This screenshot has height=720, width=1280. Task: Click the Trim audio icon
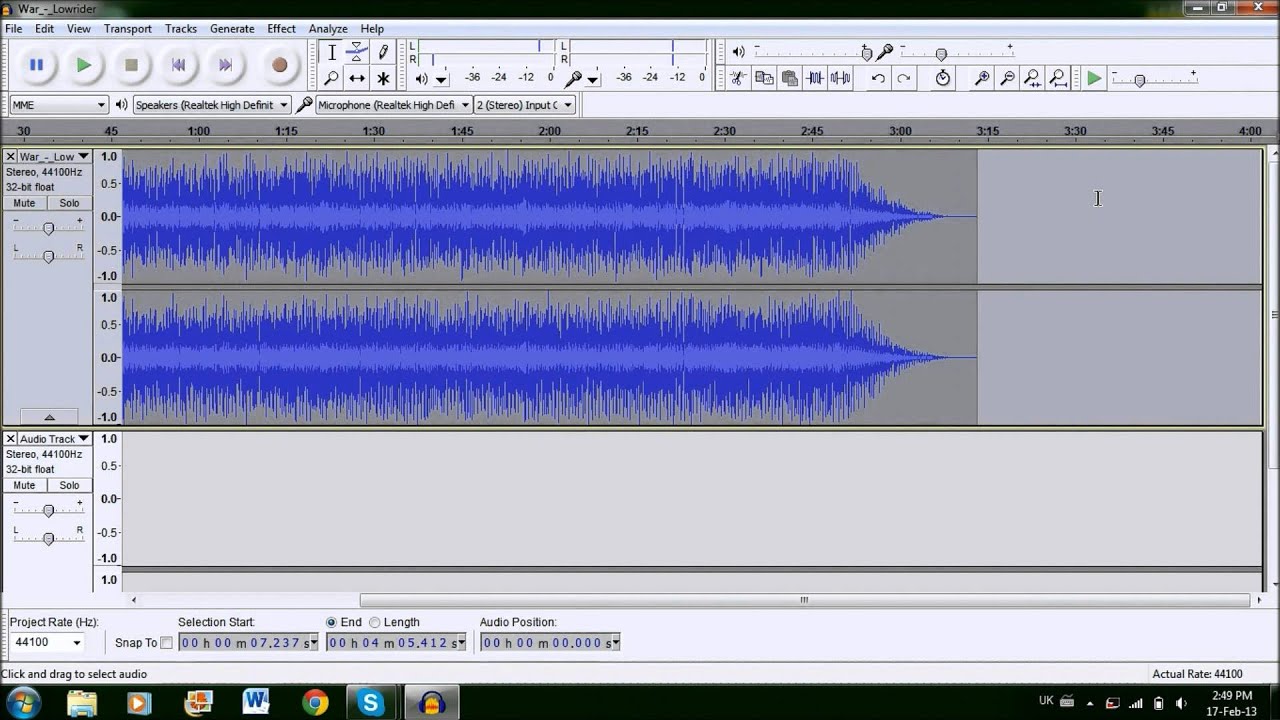(x=815, y=78)
